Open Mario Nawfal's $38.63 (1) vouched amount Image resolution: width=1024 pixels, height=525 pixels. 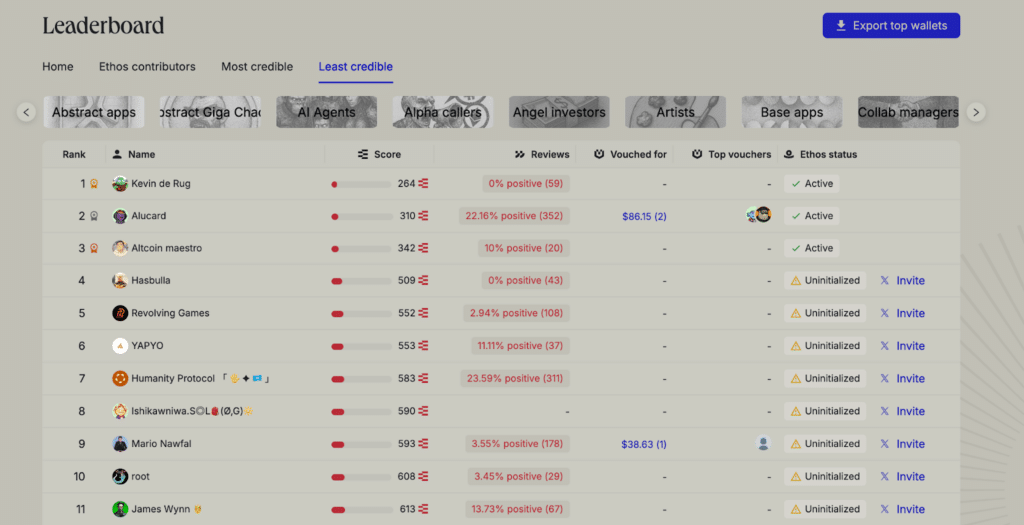[644, 444]
